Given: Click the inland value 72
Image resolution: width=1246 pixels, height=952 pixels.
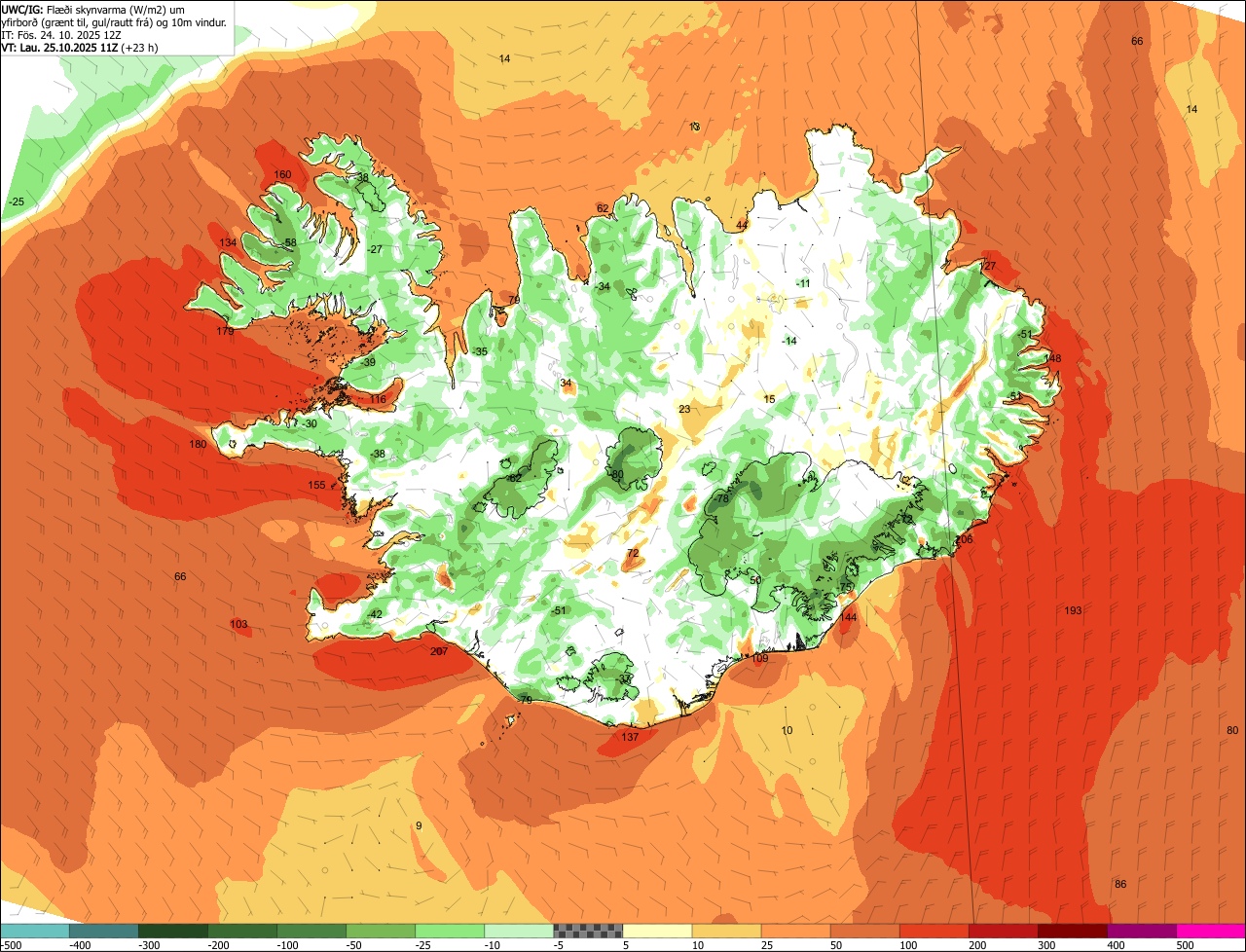Looking at the screenshot, I should pyautogui.click(x=633, y=554).
